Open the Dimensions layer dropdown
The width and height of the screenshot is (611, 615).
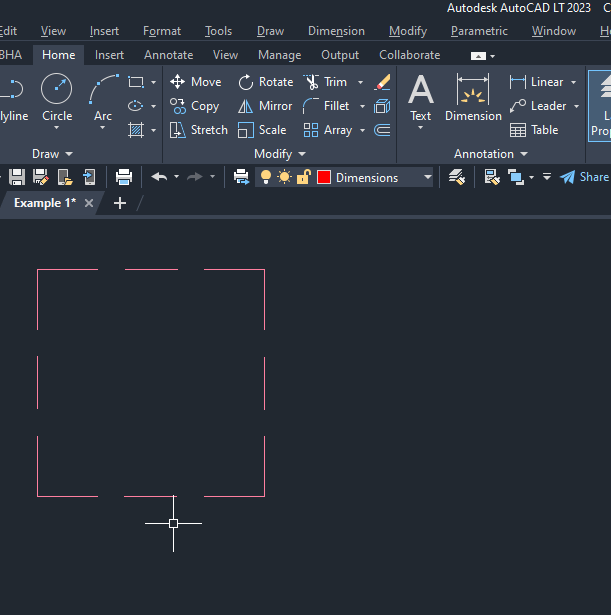point(428,177)
